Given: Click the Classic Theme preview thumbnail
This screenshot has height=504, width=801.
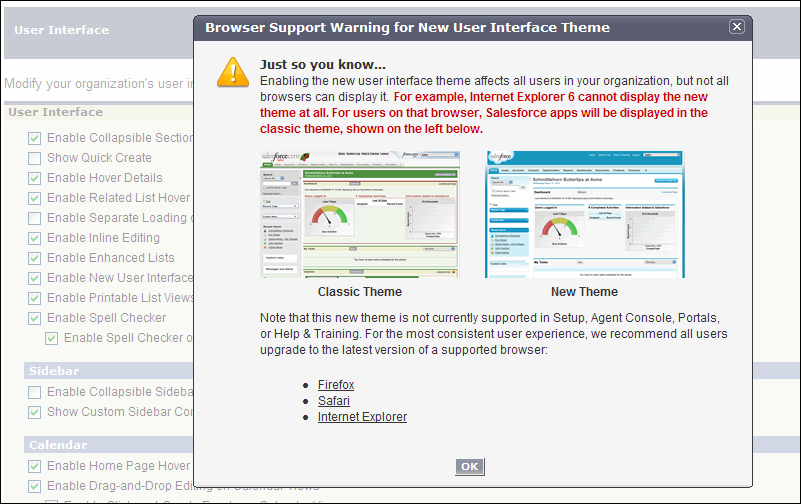Looking at the screenshot, I should tap(360, 214).
